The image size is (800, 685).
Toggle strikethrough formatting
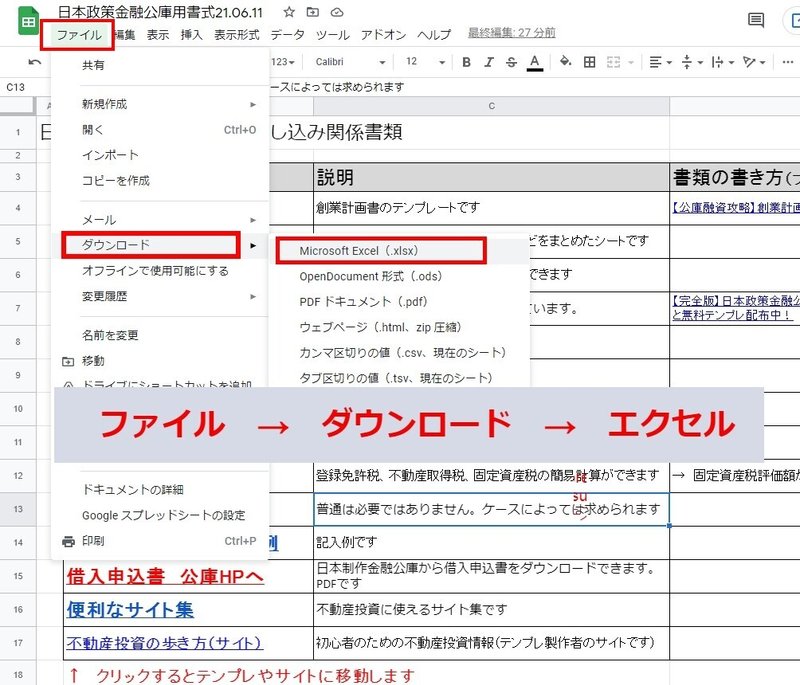pyautogui.click(x=511, y=62)
